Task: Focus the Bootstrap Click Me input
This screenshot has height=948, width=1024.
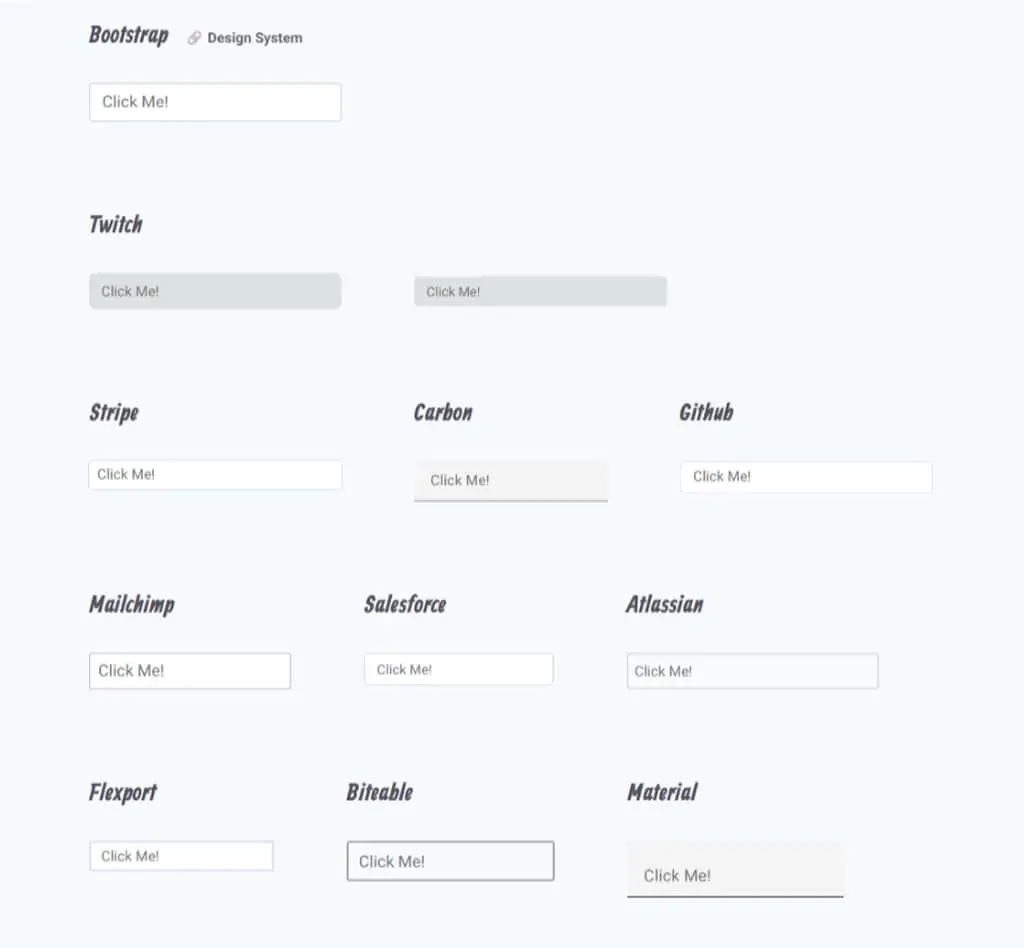Action: tap(216, 102)
